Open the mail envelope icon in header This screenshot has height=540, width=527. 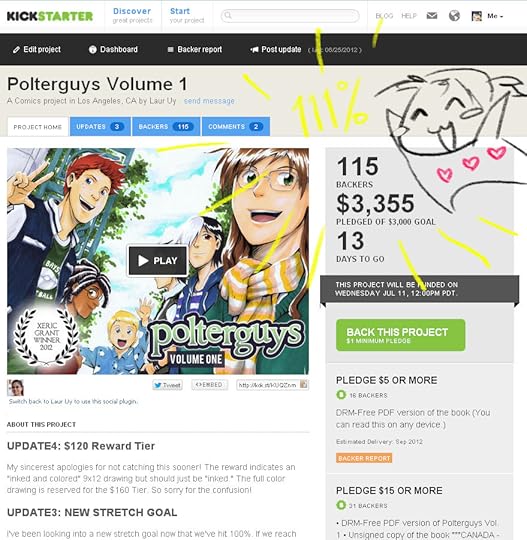tap(432, 15)
